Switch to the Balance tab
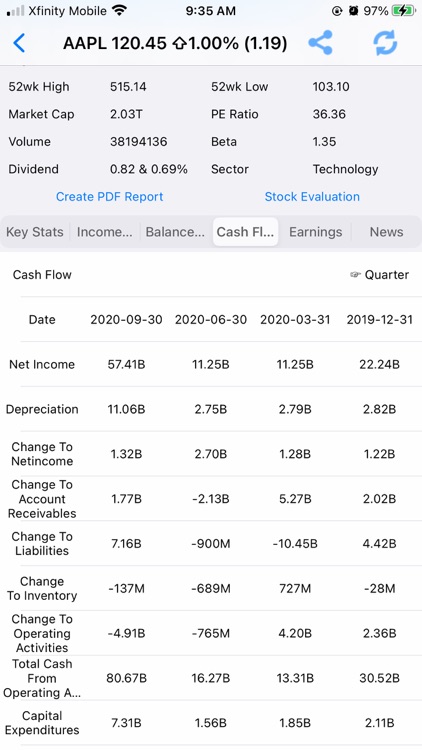 click(175, 232)
